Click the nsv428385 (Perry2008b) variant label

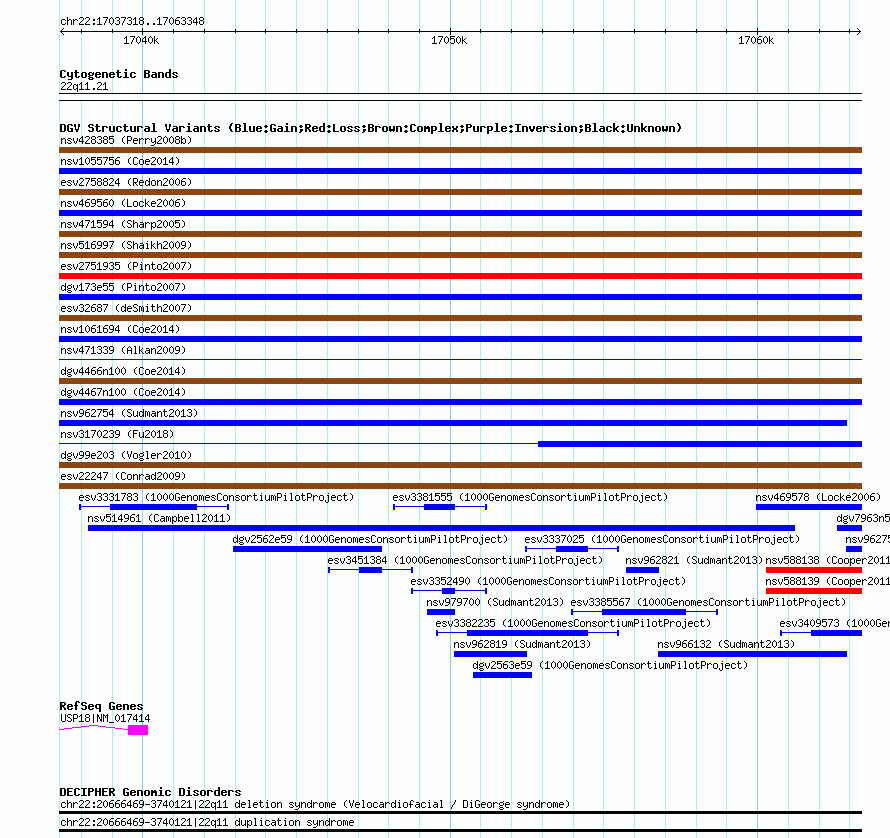(x=126, y=140)
